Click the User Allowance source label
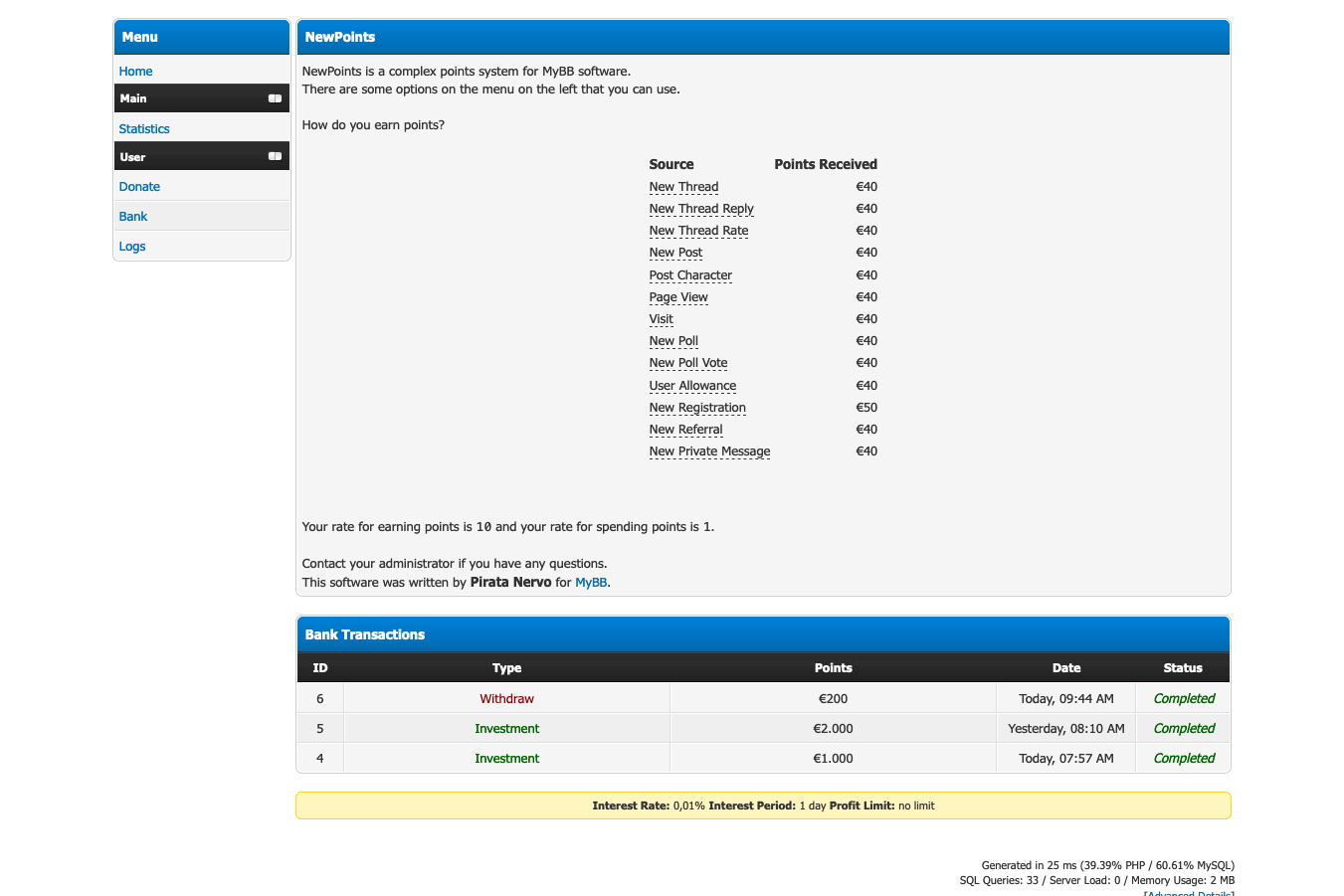Image resolution: width=1344 pixels, height=896 pixels. (x=692, y=386)
